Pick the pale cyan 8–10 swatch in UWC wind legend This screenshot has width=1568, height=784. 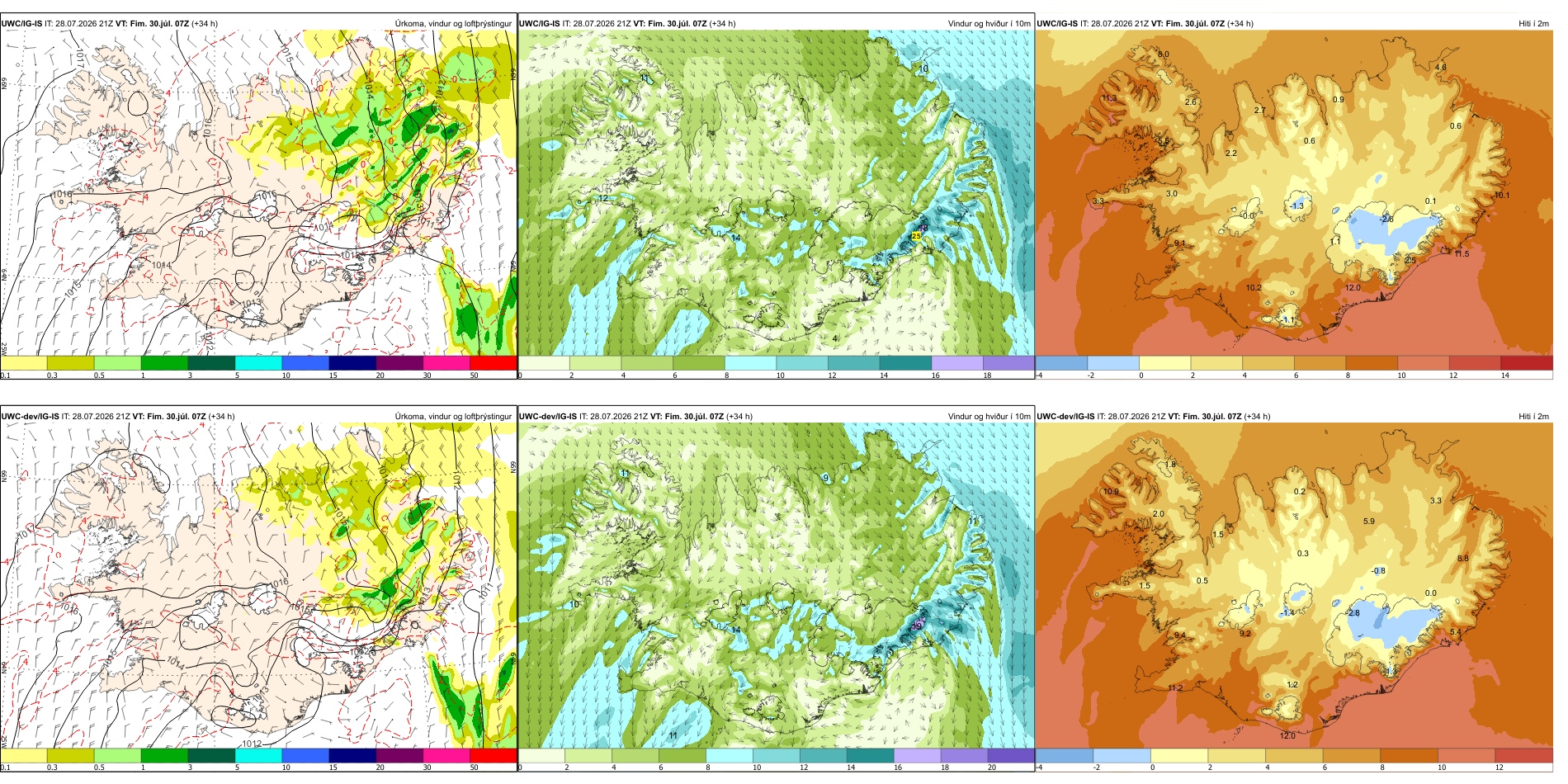pos(750,363)
